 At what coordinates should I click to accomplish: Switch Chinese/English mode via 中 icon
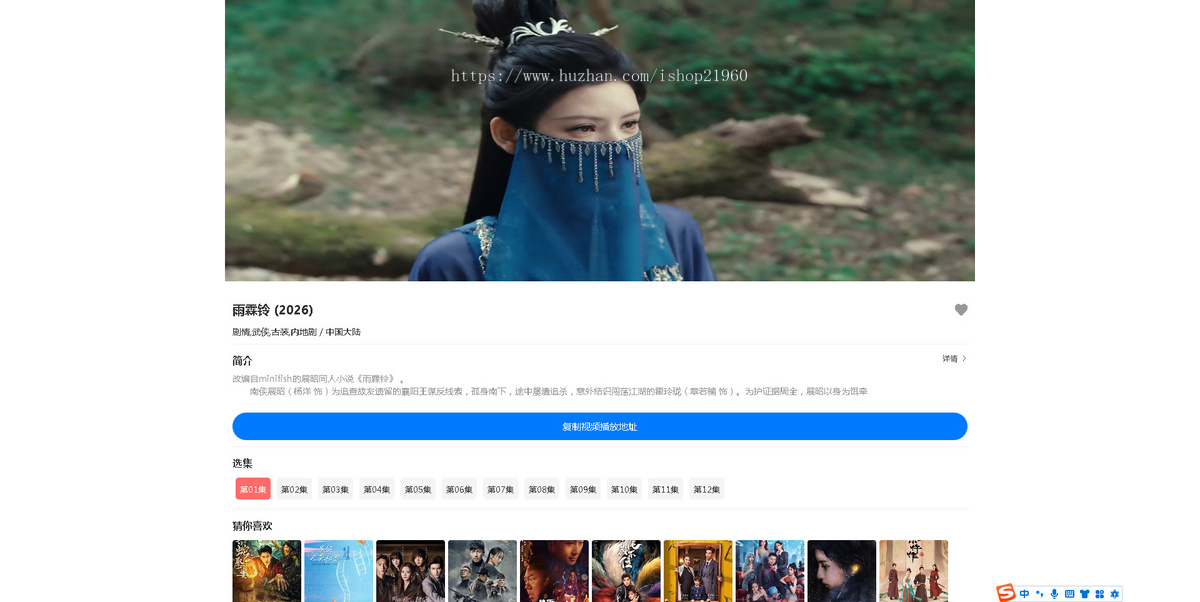tap(1025, 594)
